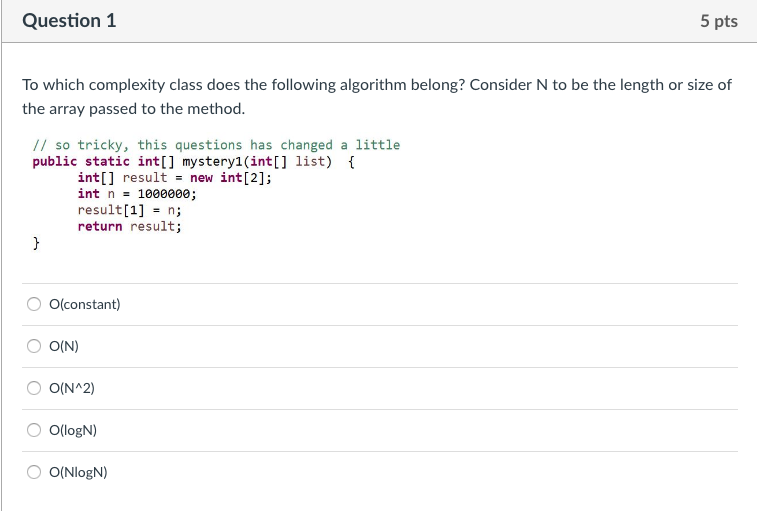
Task: Click the 'int[] result = new int[2];' line
Action: [x=175, y=178]
